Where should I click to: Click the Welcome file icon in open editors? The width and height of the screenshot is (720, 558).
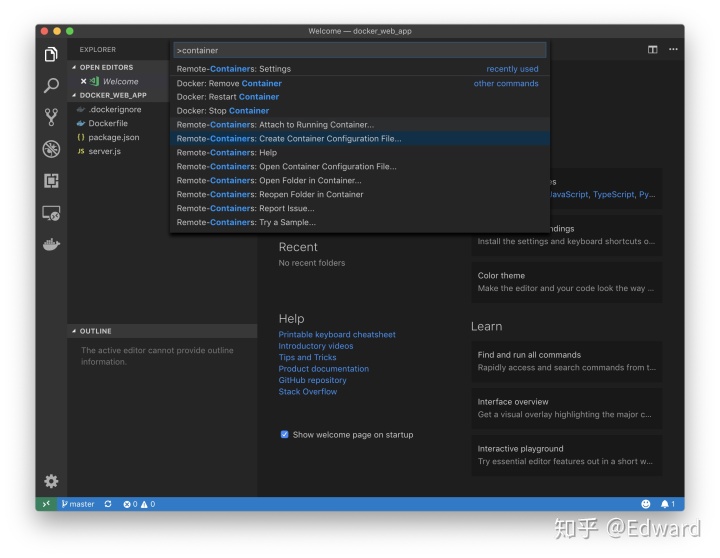coord(95,81)
